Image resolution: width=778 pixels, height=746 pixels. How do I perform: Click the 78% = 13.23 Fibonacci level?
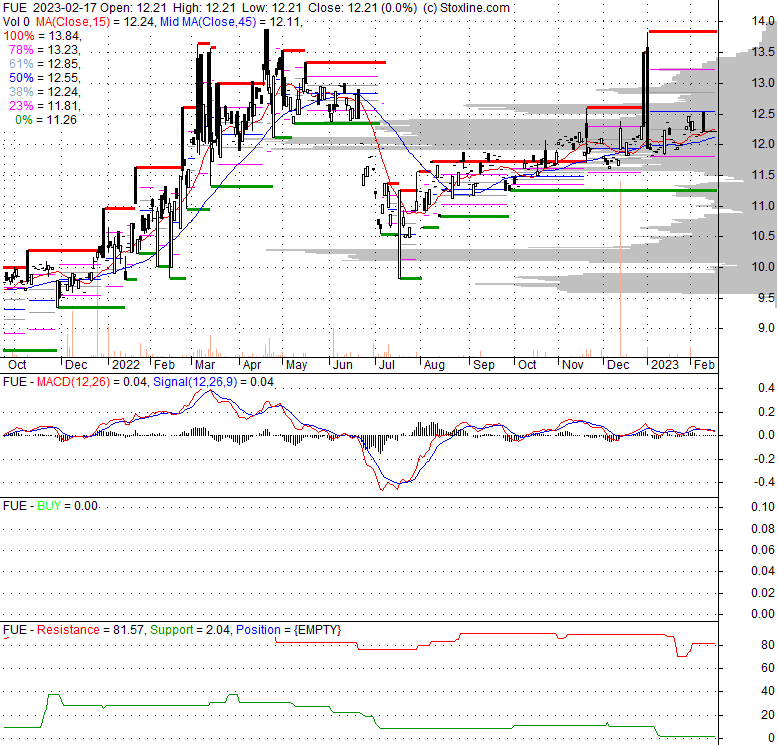click(x=45, y=50)
